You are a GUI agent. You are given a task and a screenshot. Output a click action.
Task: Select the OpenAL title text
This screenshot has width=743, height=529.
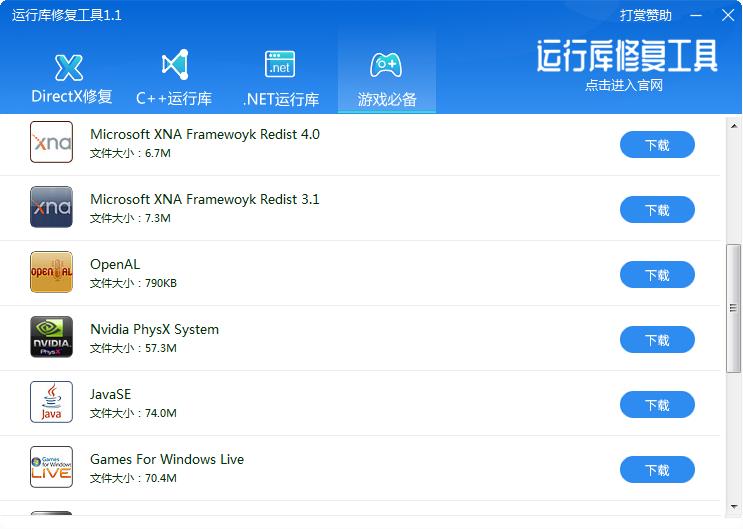click(x=115, y=264)
